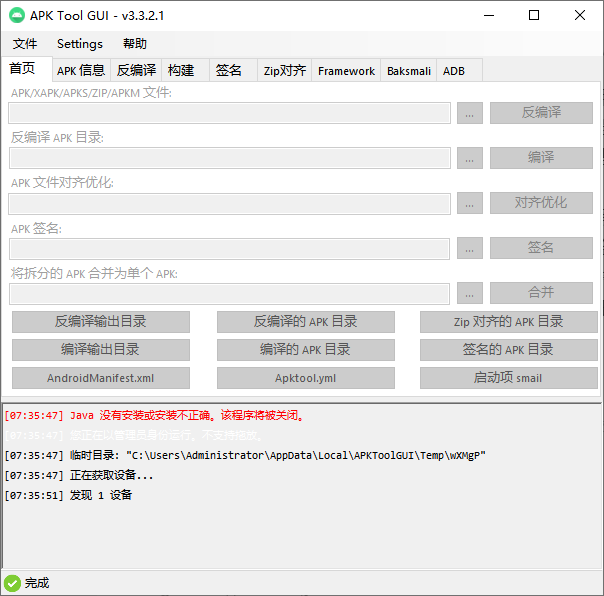Minimize the APK Tool GUI window
This screenshot has height=596, width=604.
pyautogui.click(x=489, y=15)
